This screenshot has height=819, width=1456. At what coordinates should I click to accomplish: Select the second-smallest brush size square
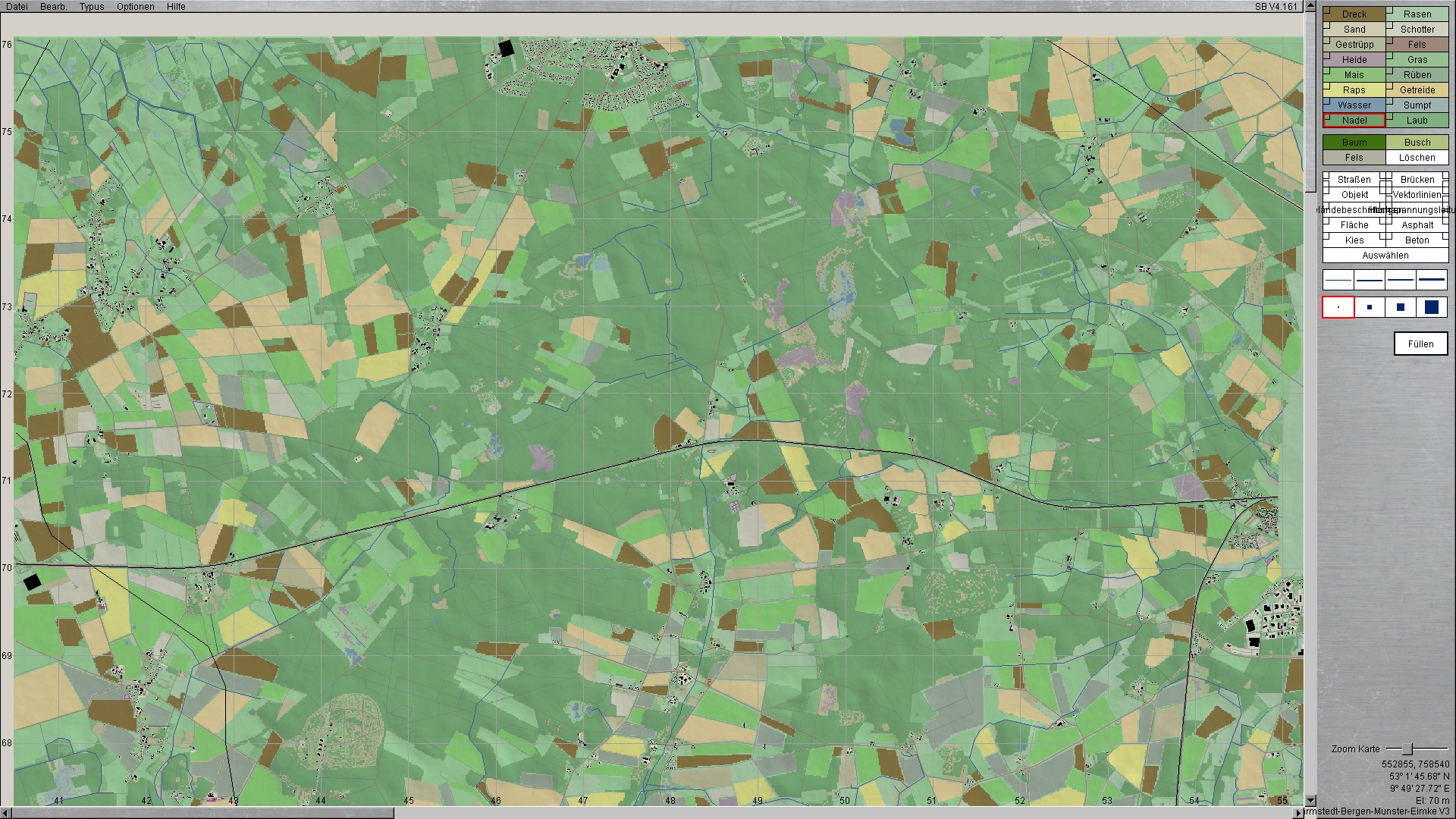(x=1370, y=307)
